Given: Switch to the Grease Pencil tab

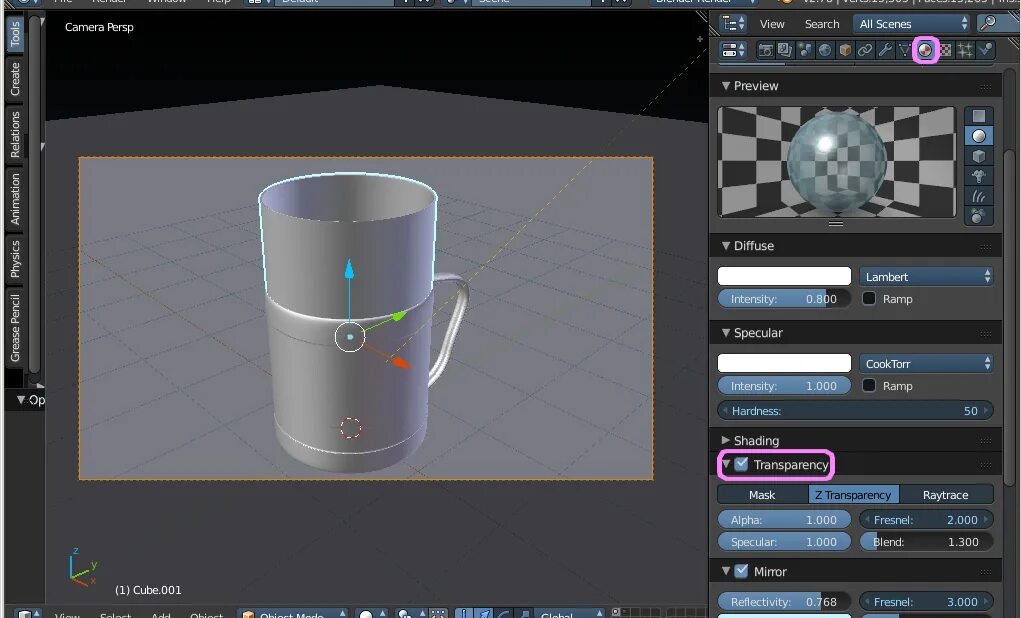Looking at the screenshot, I should 15,328.
